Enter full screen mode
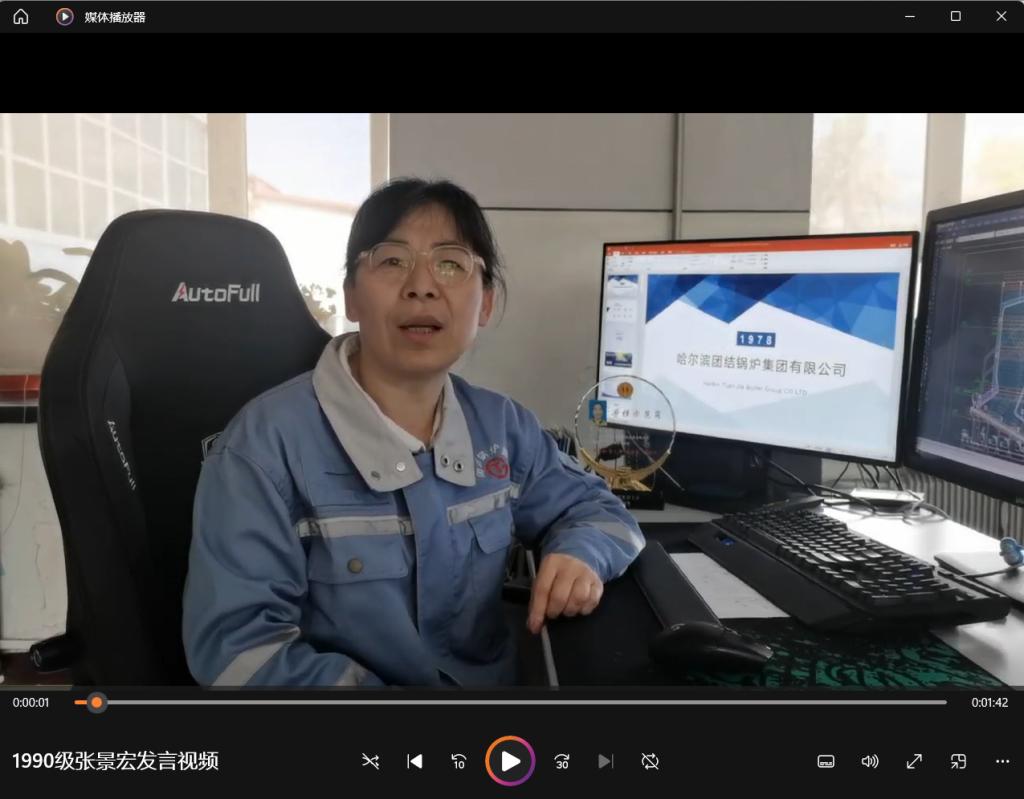Image resolution: width=1024 pixels, height=799 pixels. tap(914, 761)
